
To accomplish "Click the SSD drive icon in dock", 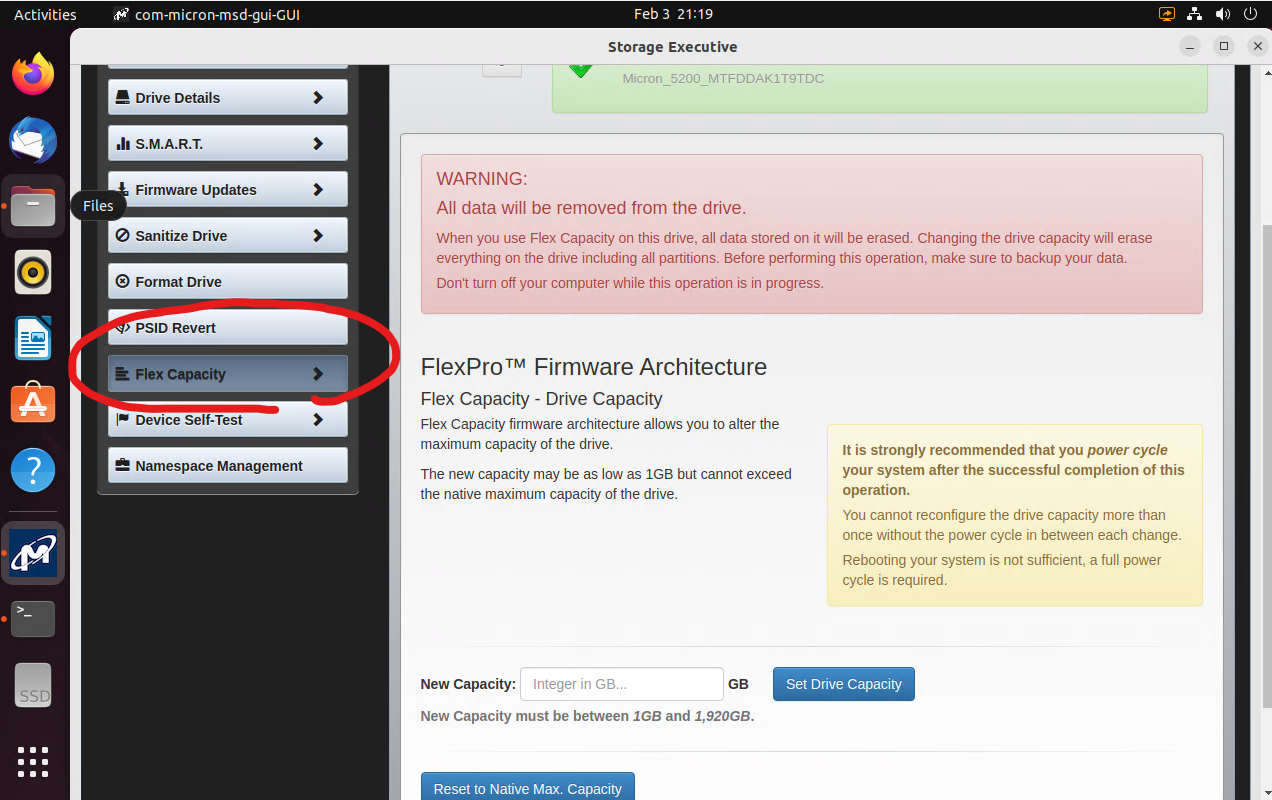I will [x=33, y=685].
